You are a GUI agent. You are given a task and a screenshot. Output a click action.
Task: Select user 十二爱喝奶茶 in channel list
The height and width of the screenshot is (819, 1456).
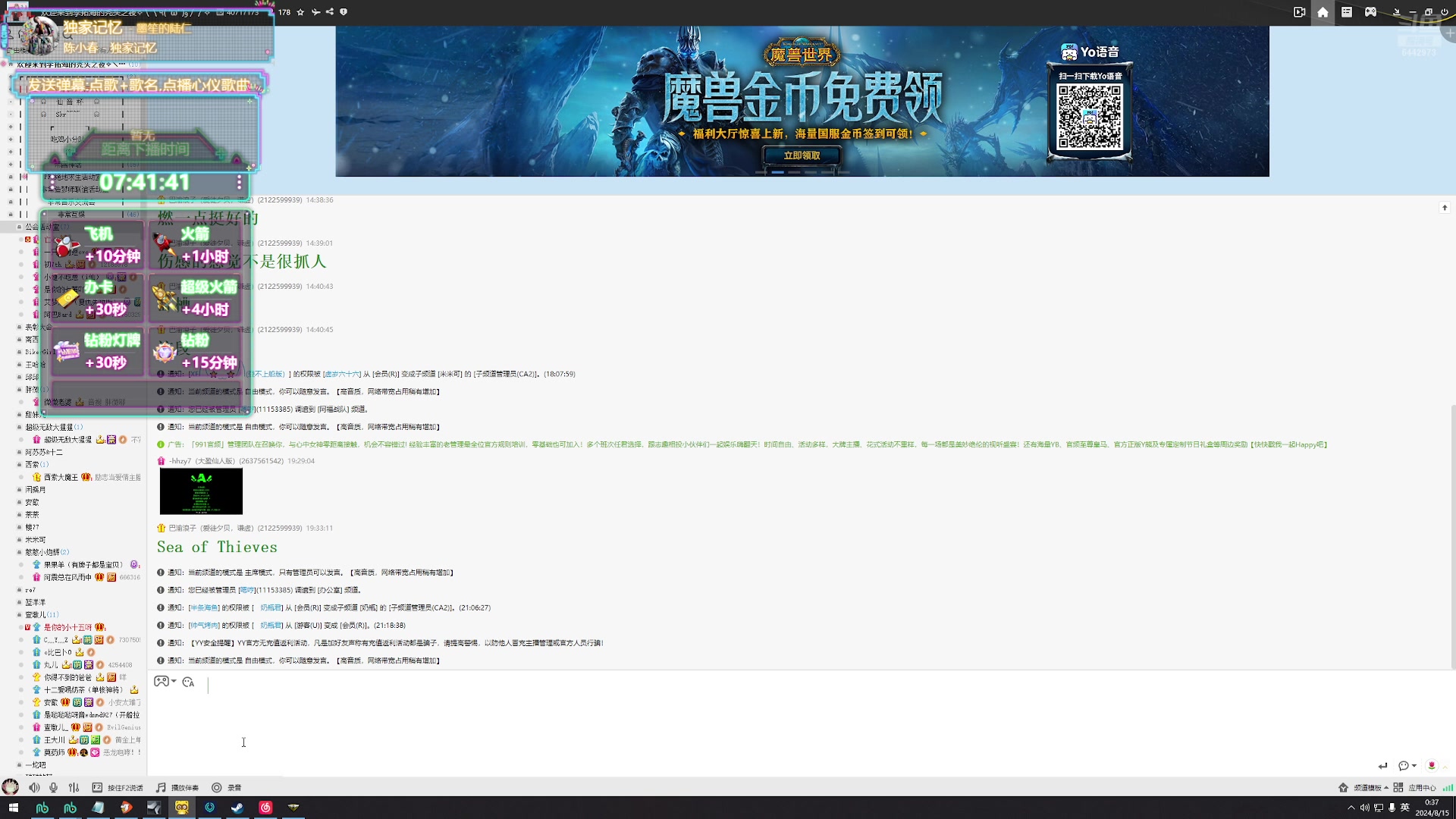[x=83, y=690]
